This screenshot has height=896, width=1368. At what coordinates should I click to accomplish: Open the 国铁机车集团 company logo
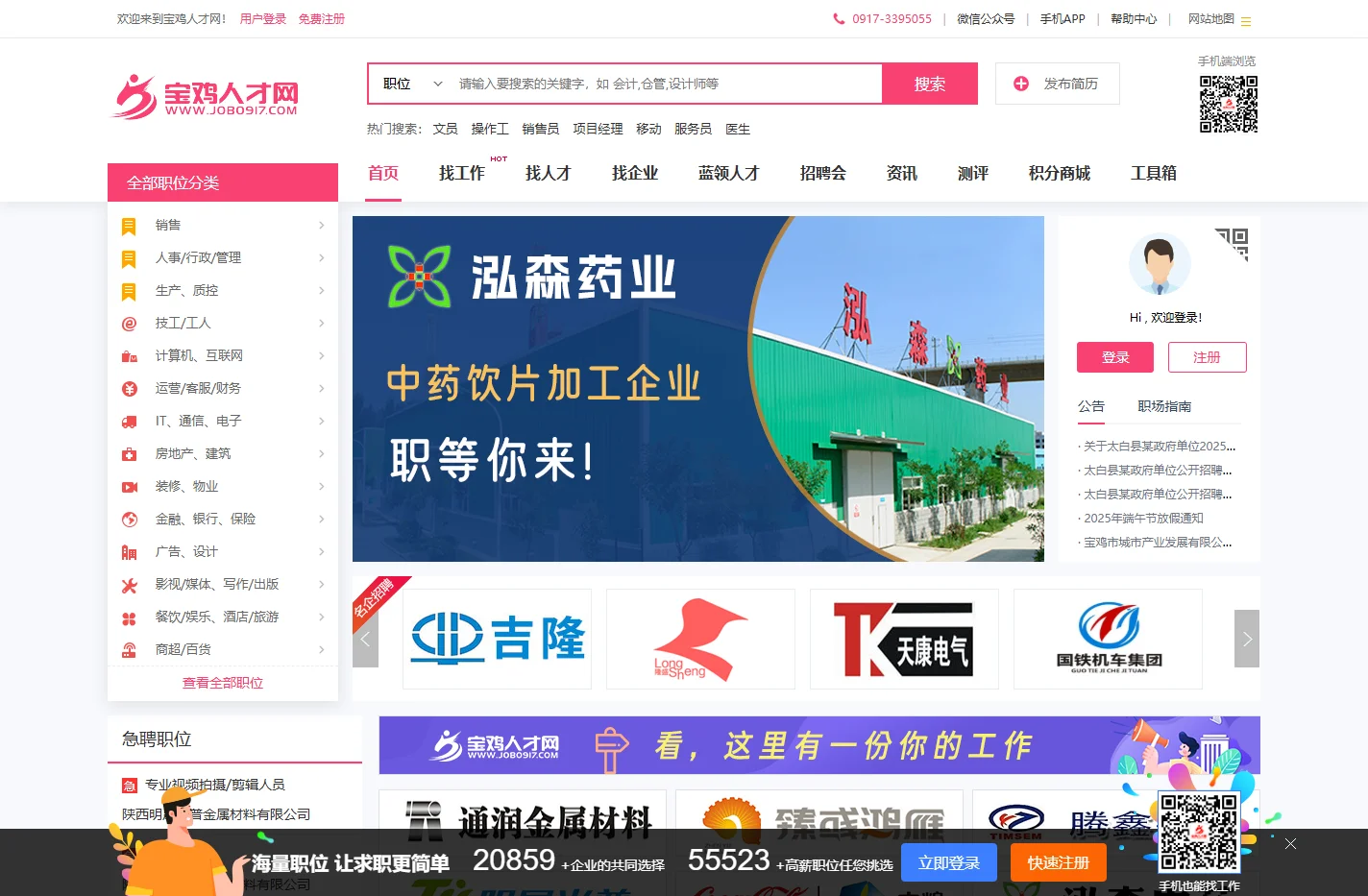point(1108,639)
